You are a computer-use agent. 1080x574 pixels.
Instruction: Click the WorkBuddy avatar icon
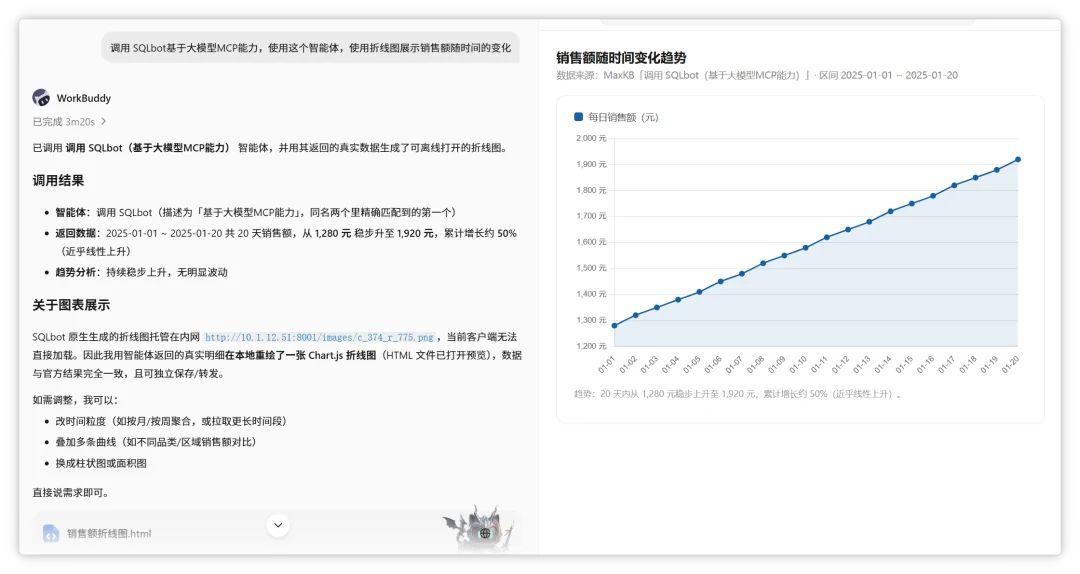(41, 98)
